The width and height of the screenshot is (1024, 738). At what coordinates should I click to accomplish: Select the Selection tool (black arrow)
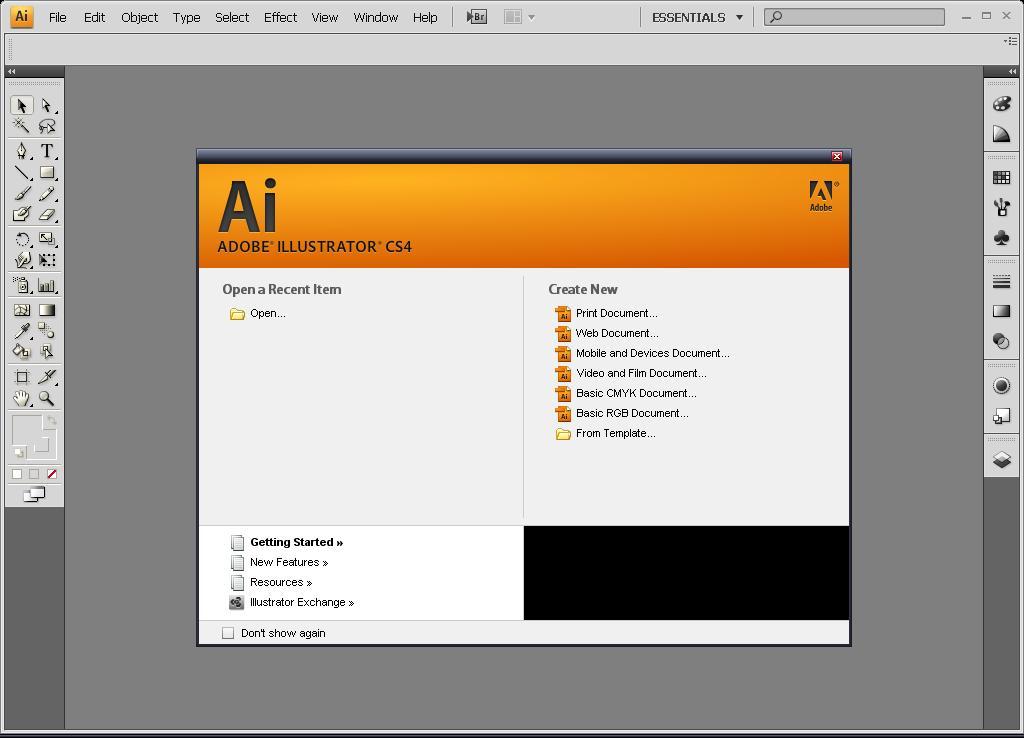pos(22,105)
